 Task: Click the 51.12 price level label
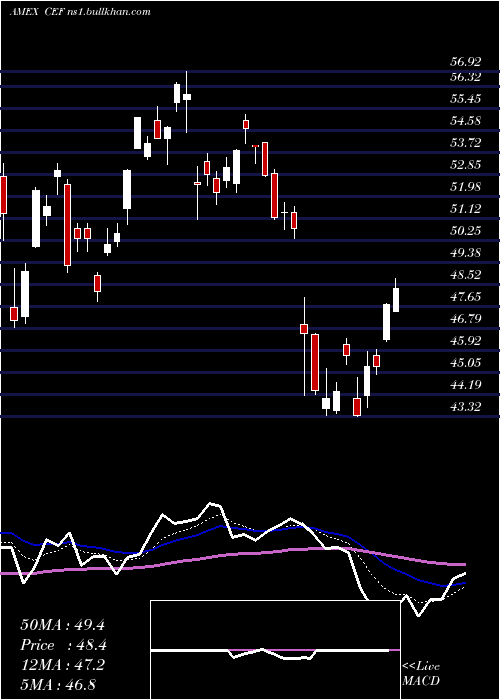click(465, 208)
